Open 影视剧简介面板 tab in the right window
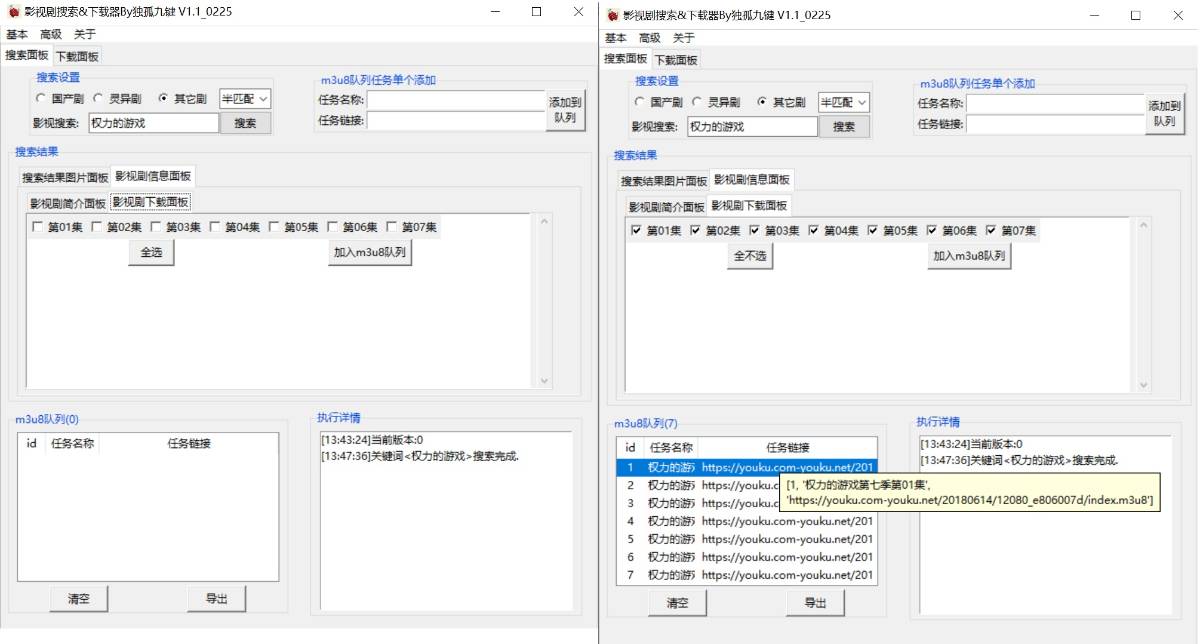Image resolution: width=1200 pixels, height=644 pixels. pyautogui.click(x=666, y=207)
